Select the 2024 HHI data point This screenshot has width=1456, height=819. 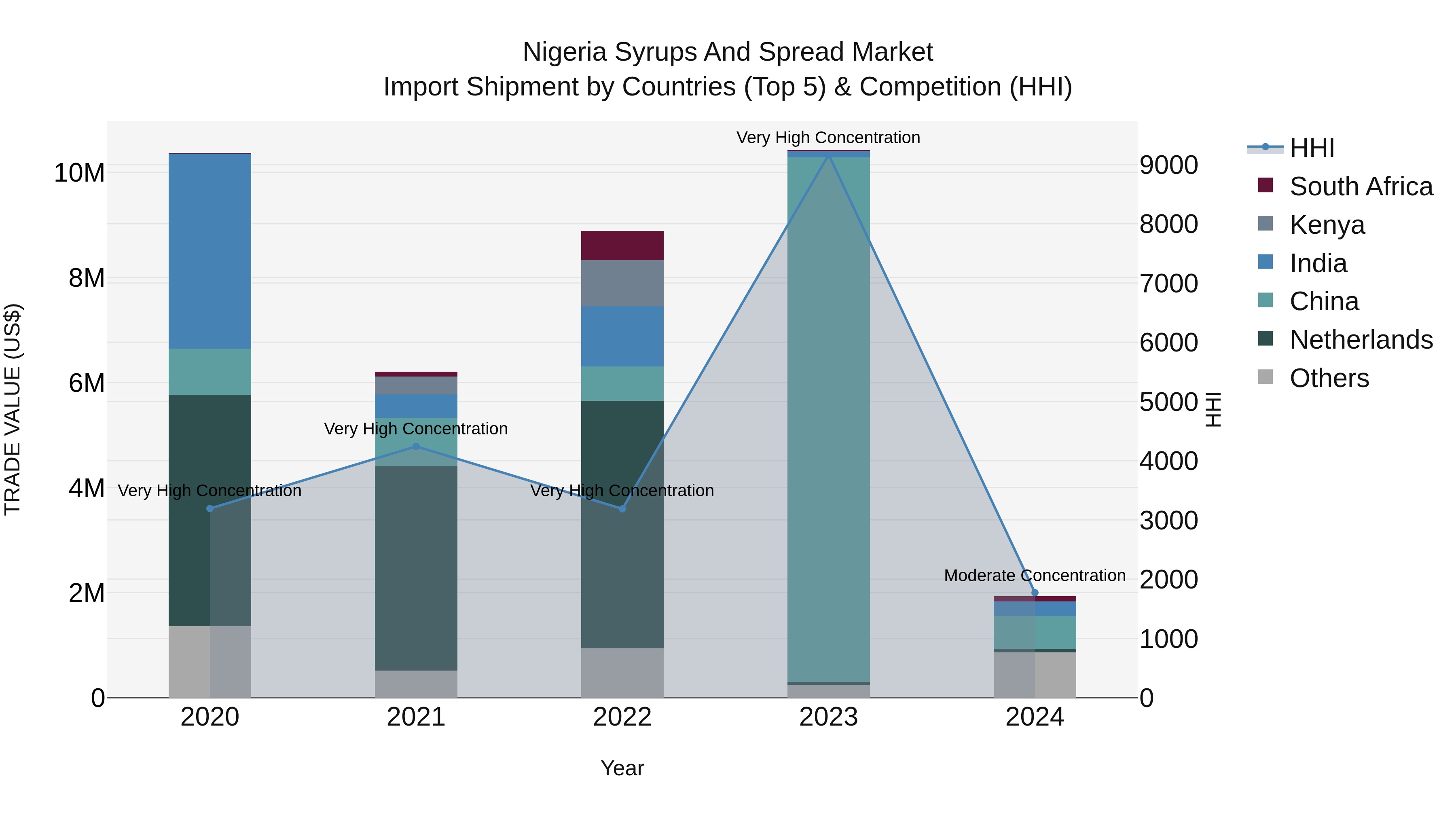pyautogui.click(x=1035, y=593)
